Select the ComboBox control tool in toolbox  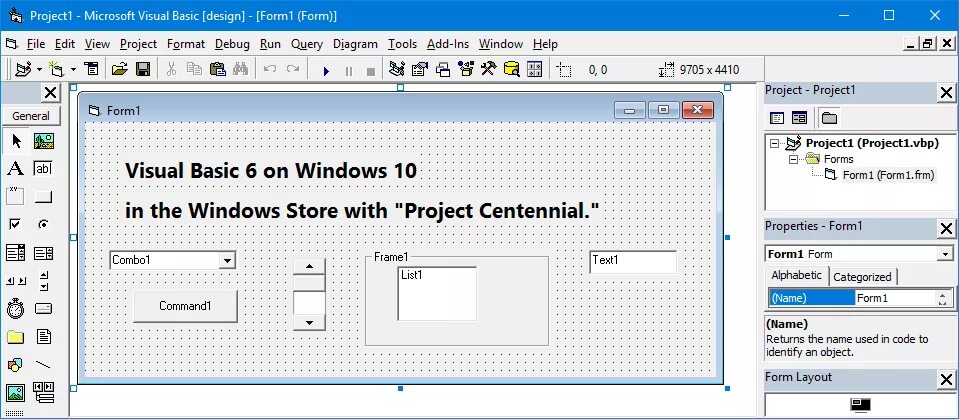click(x=16, y=252)
